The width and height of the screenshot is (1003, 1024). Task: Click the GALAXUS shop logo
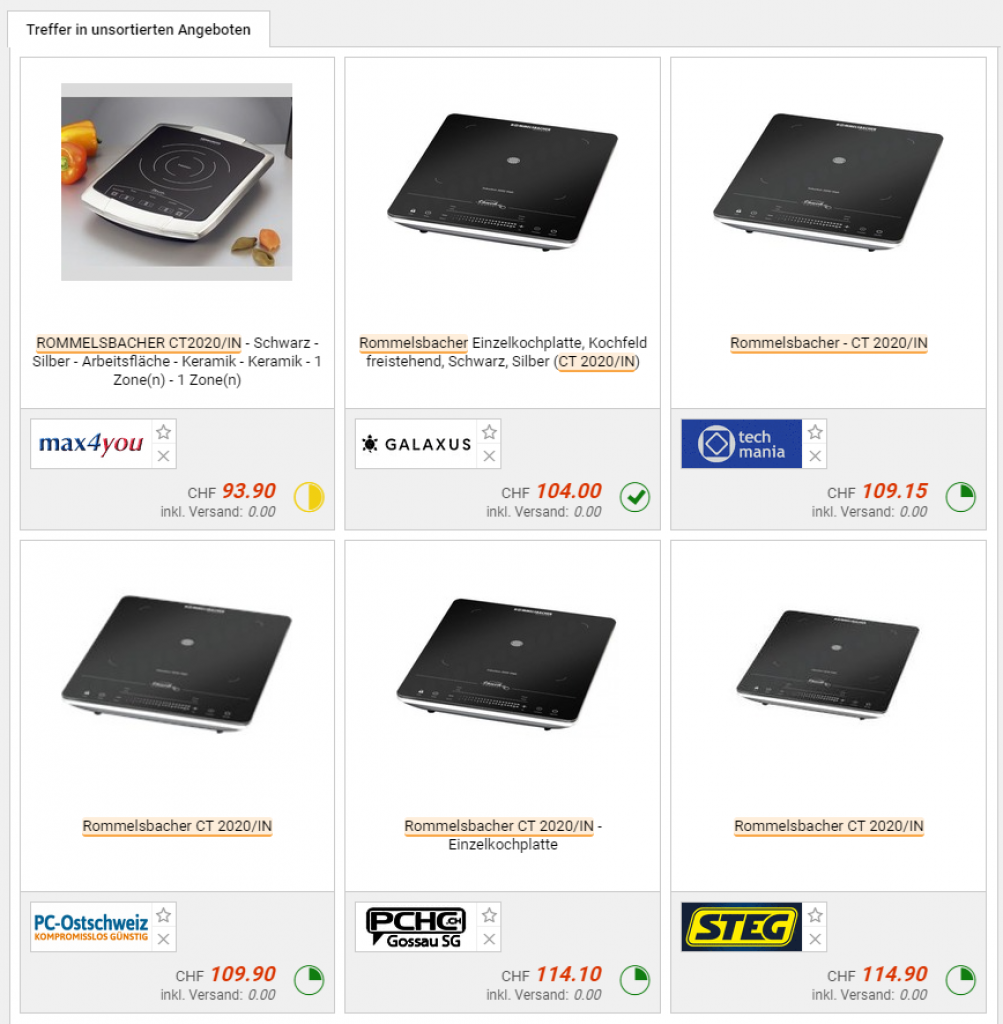coord(416,444)
